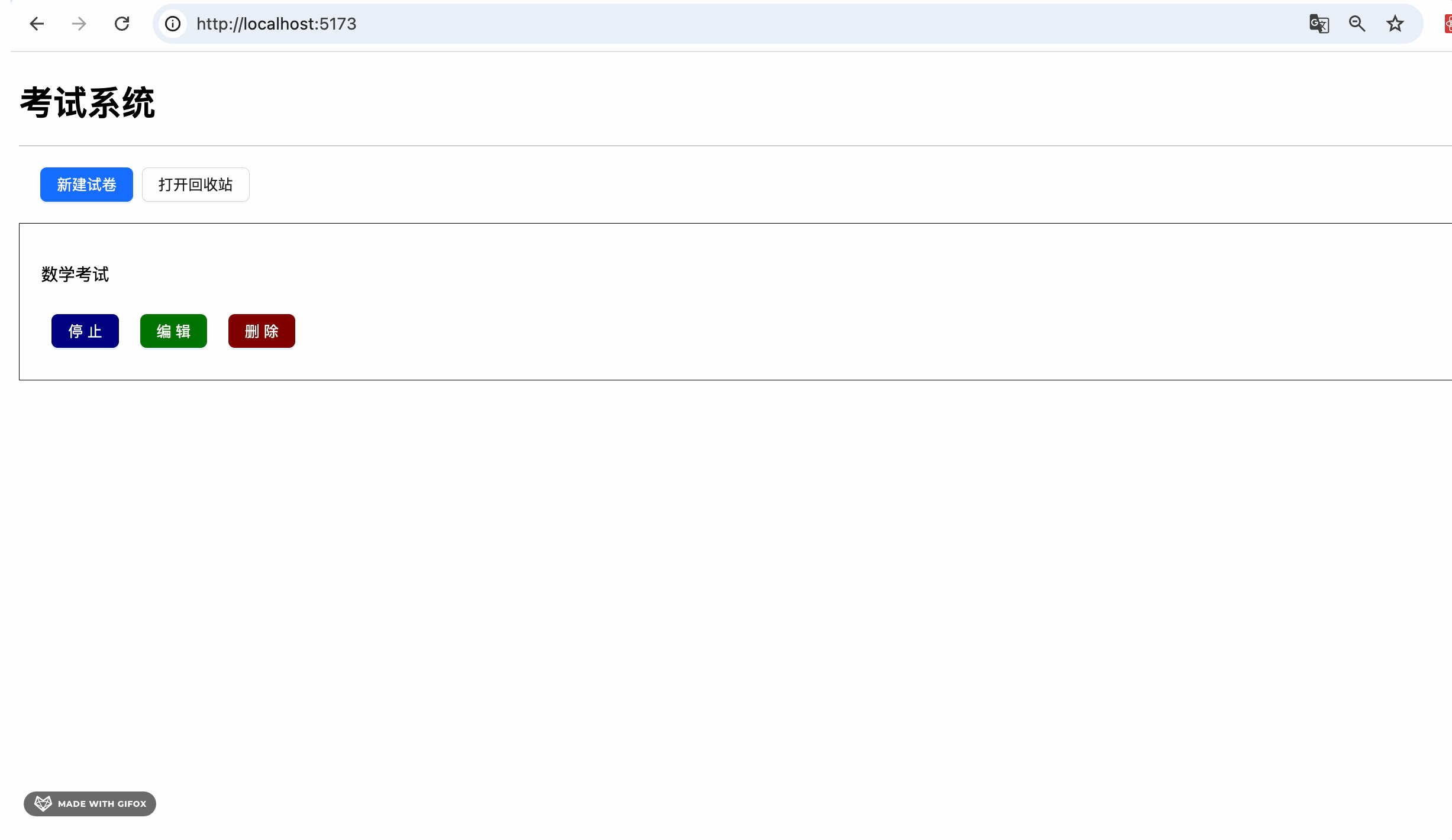Click inside the browser address bar
The height and width of the screenshot is (840, 1452).
click(x=533, y=24)
